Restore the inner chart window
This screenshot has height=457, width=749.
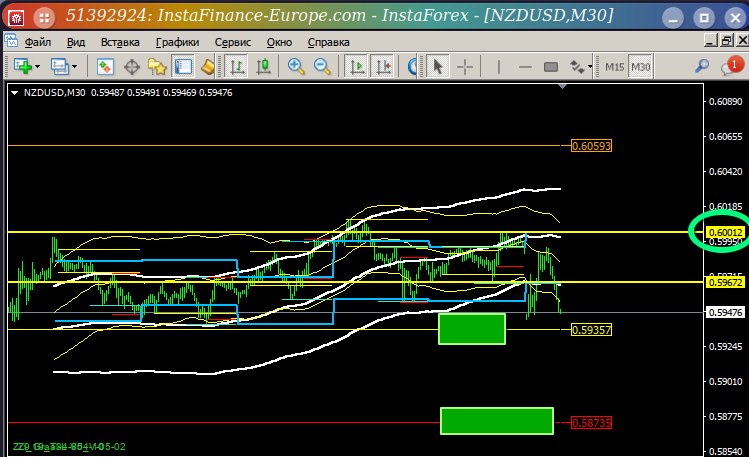pos(727,41)
